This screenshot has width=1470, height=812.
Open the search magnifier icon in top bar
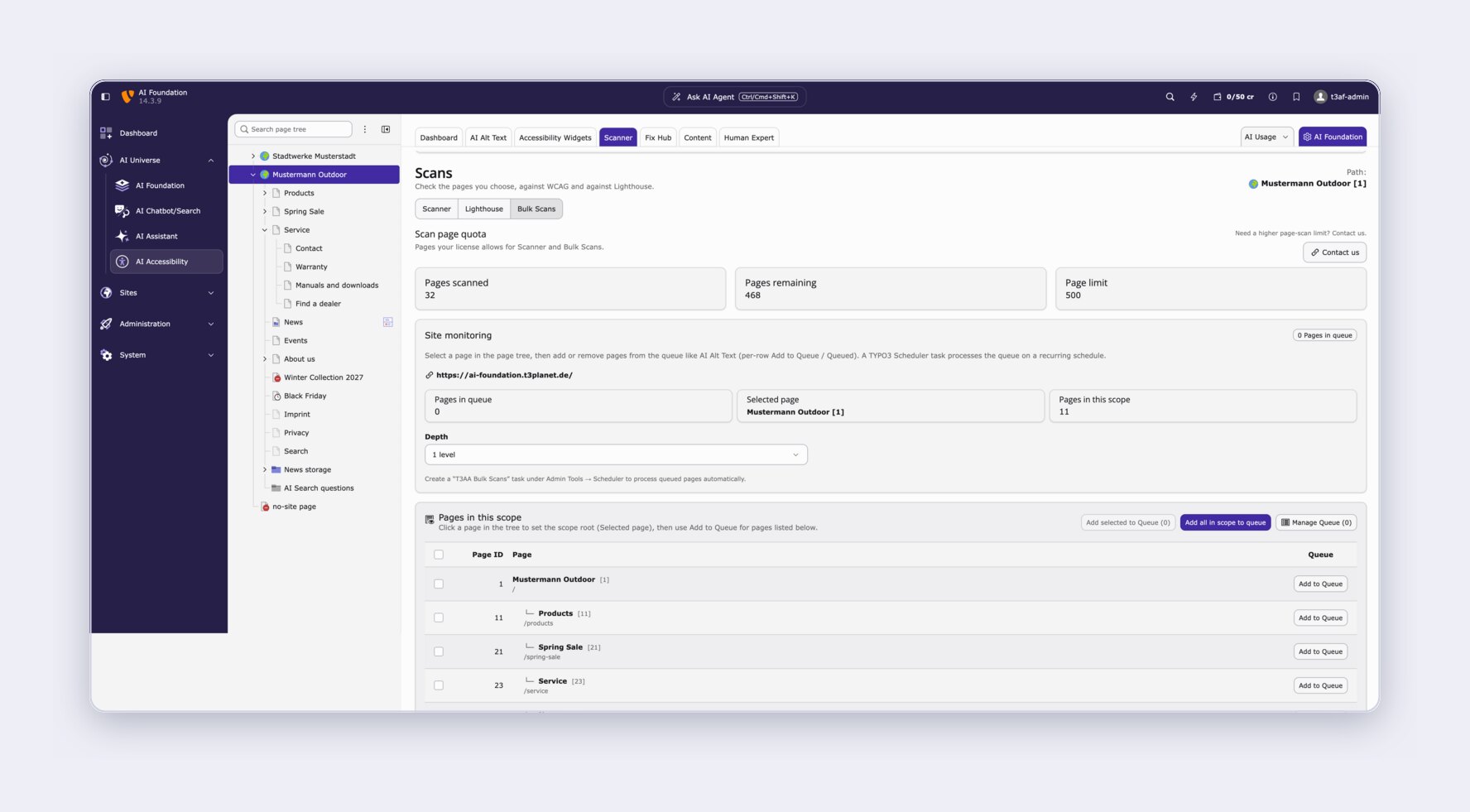(1170, 97)
